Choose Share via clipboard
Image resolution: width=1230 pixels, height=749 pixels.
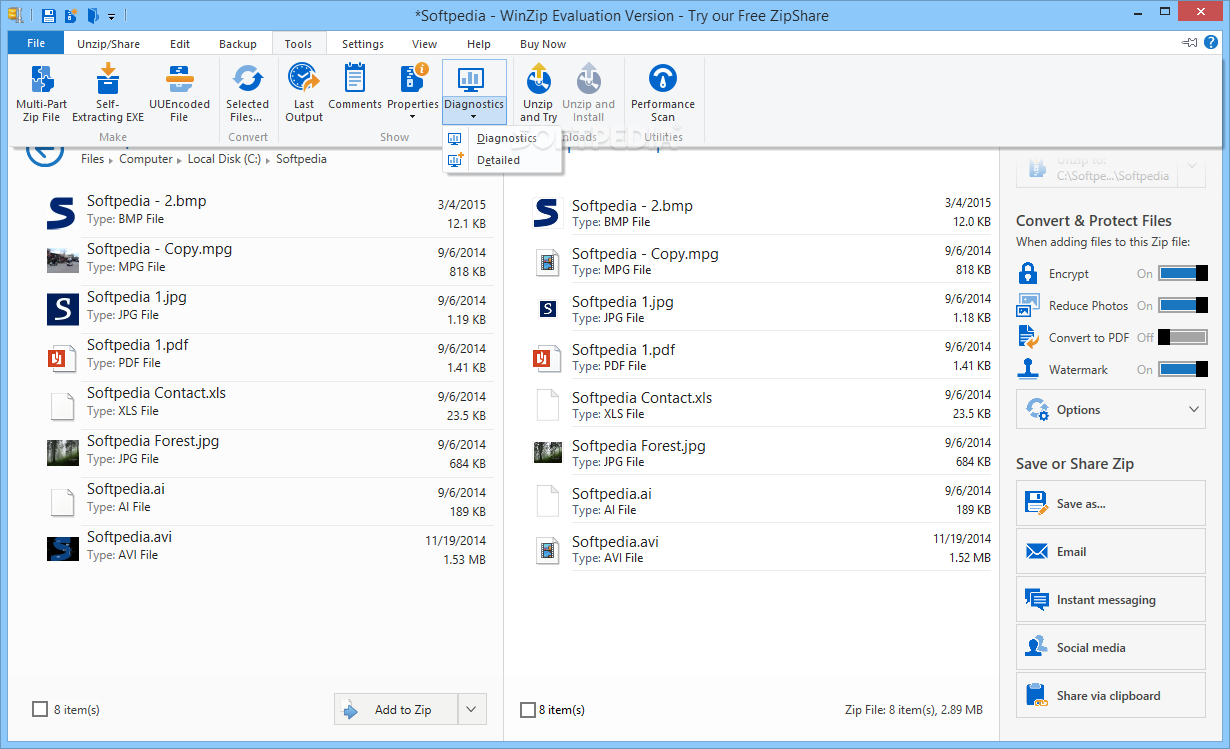click(1111, 695)
